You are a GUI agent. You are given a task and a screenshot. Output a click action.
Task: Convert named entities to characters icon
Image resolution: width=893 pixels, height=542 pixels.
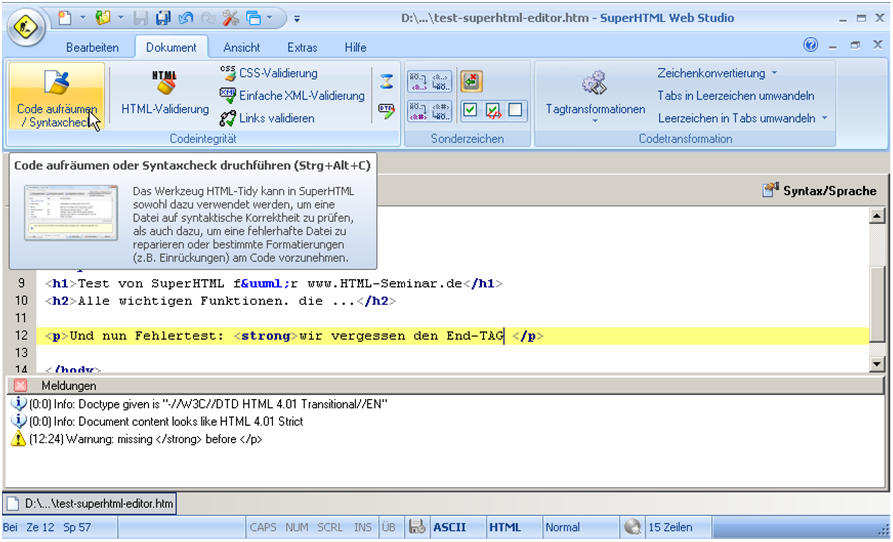click(441, 81)
